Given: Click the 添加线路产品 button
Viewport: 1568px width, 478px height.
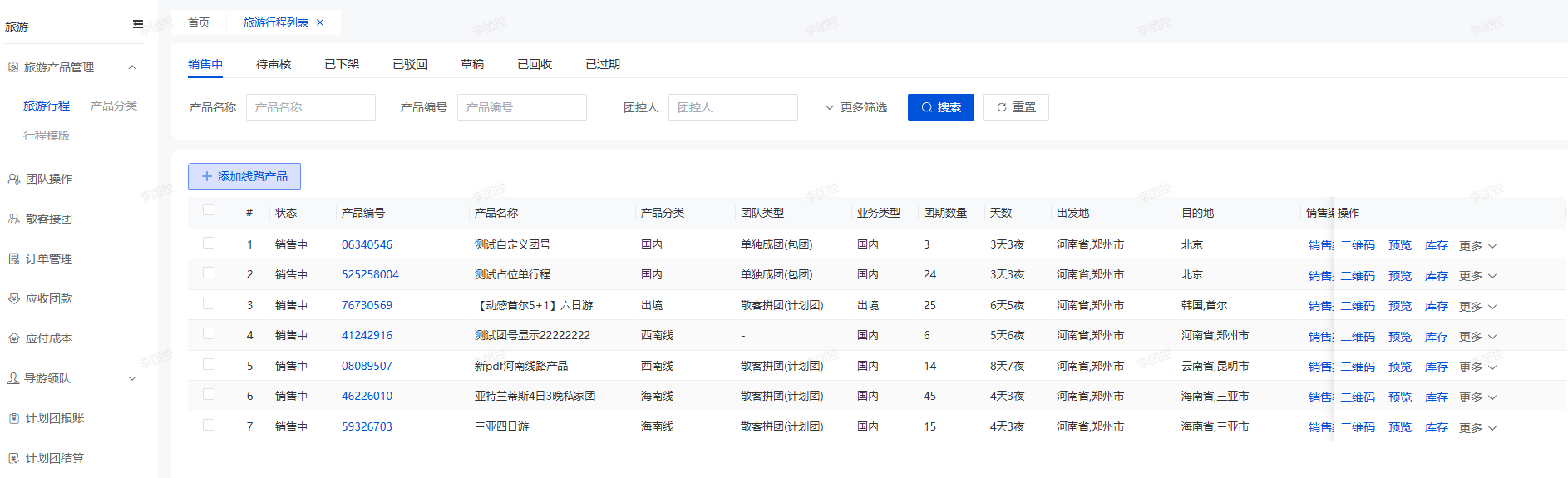Looking at the screenshot, I should [x=244, y=176].
